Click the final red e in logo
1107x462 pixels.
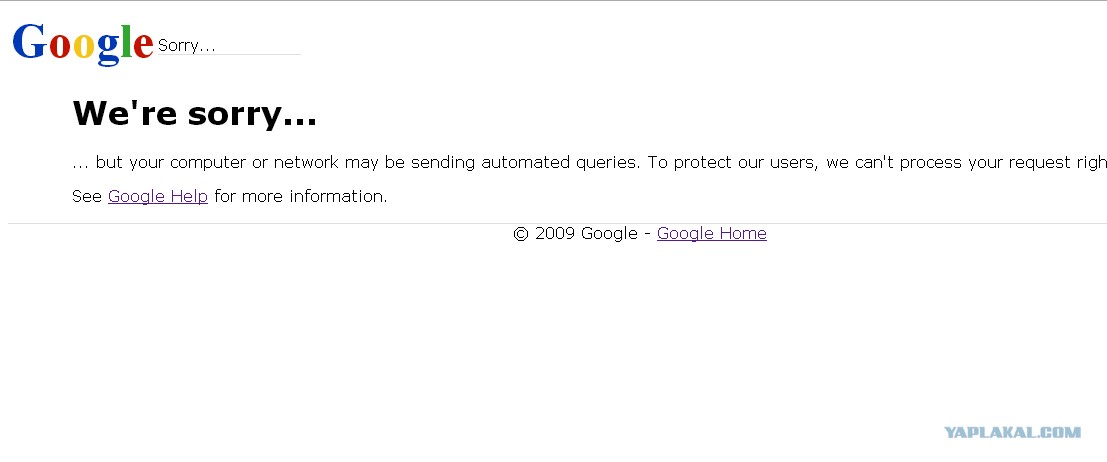[x=142, y=46]
